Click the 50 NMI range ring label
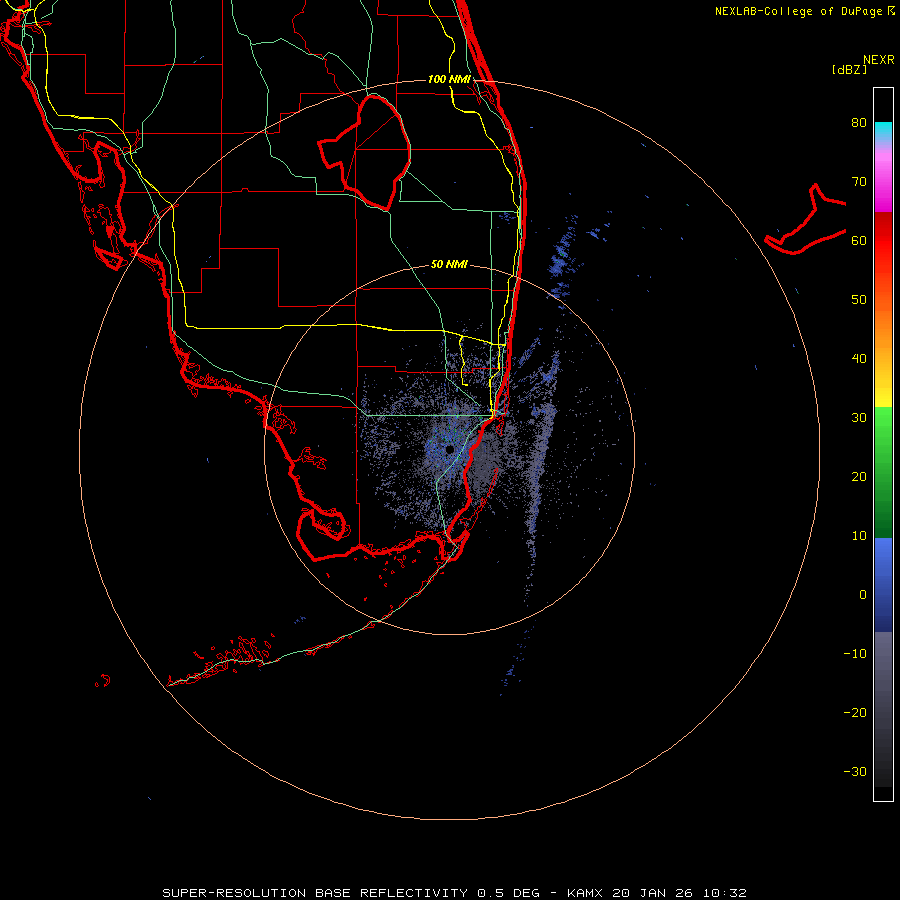900x900 pixels. 449,264
